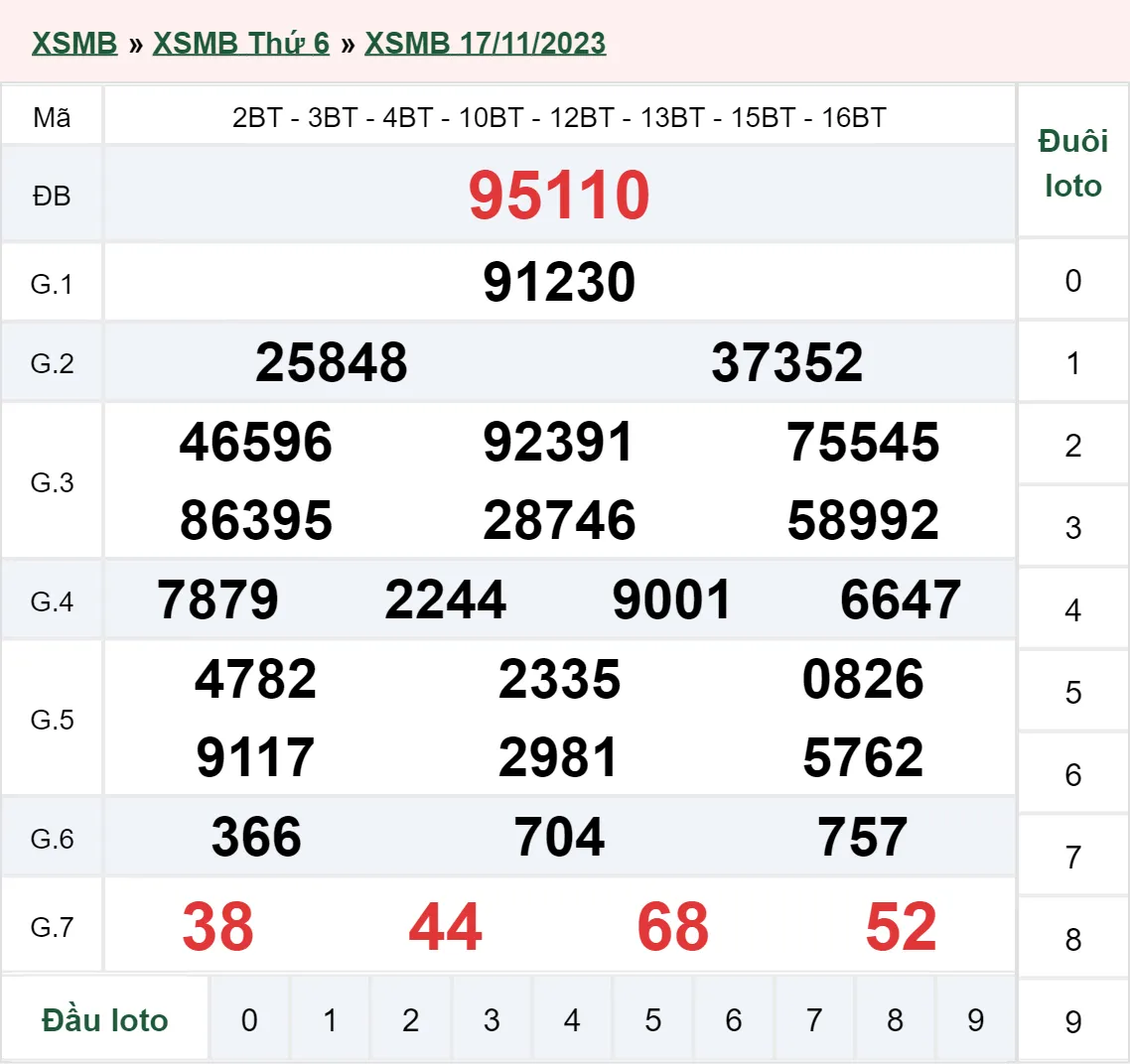Click number 2335 in G.5 row
Image resolution: width=1130 pixels, height=1064 pixels.
(560, 679)
